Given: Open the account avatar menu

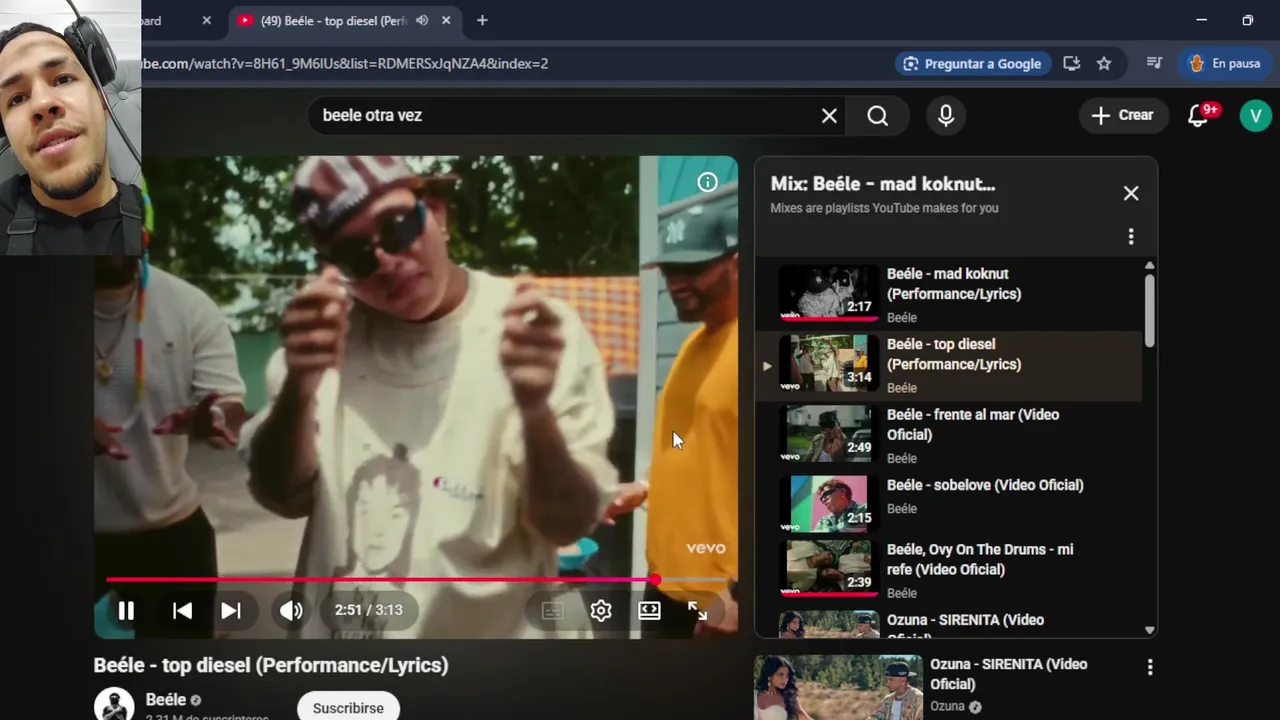Looking at the screenshot, I should click(1255, 115).
